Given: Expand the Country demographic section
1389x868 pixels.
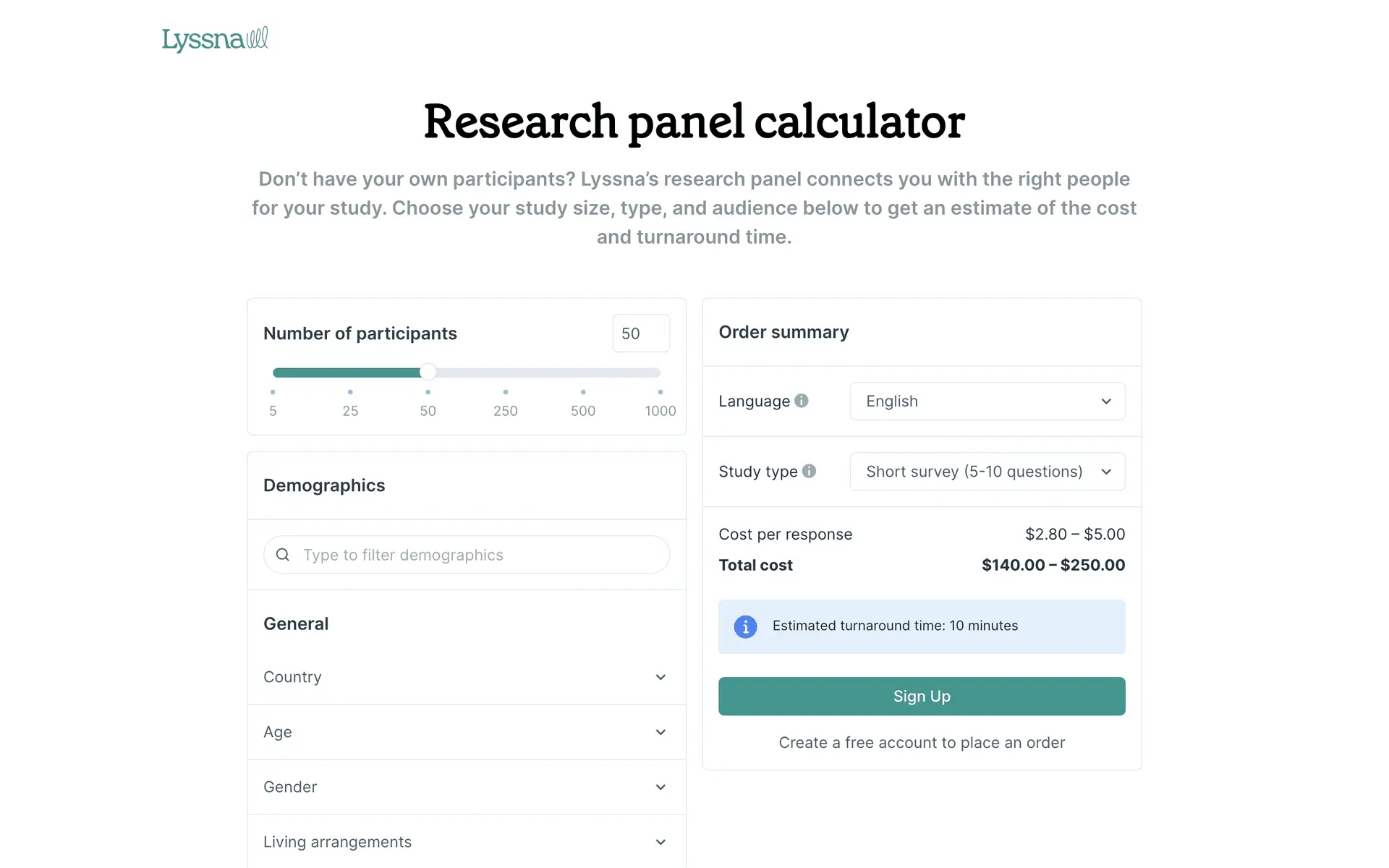Looking at the screenshot, I should click(x=466, y=677).
